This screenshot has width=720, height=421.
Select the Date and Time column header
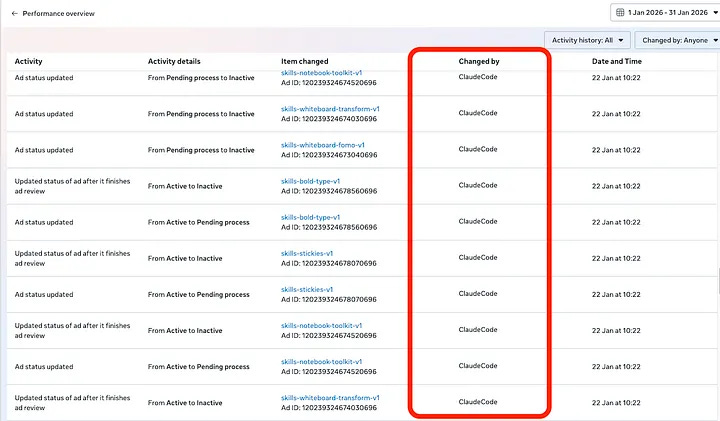coord(617,62)
